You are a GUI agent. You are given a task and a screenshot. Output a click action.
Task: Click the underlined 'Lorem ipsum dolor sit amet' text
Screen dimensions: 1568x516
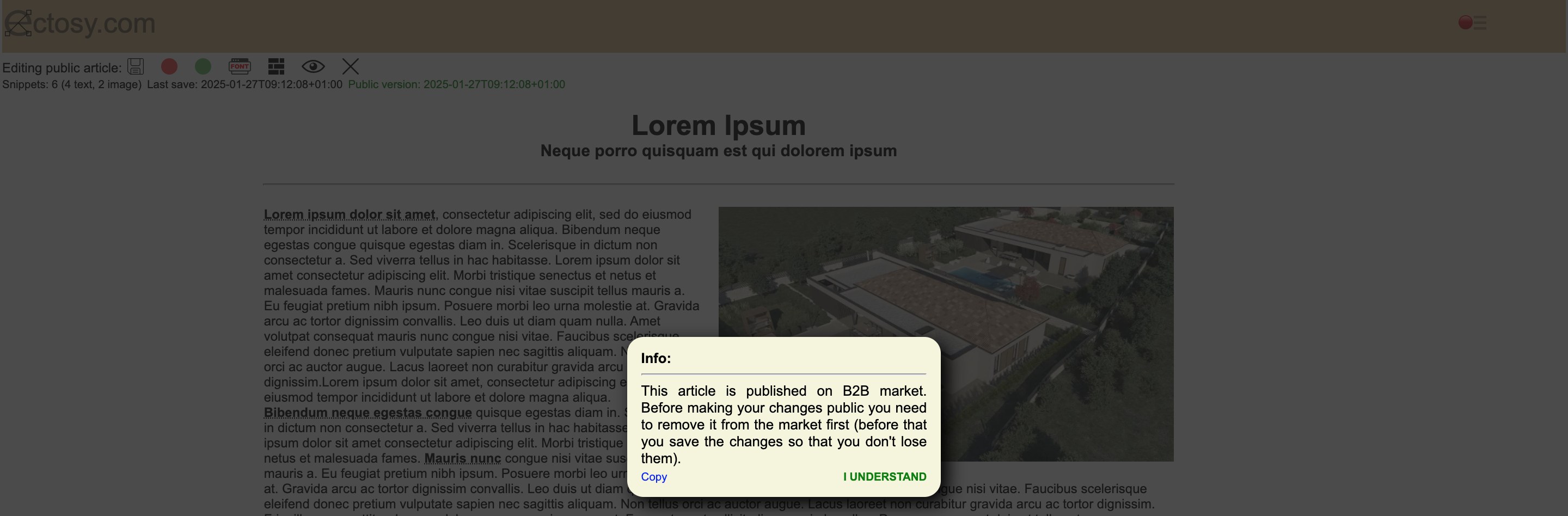coord(350,214)
